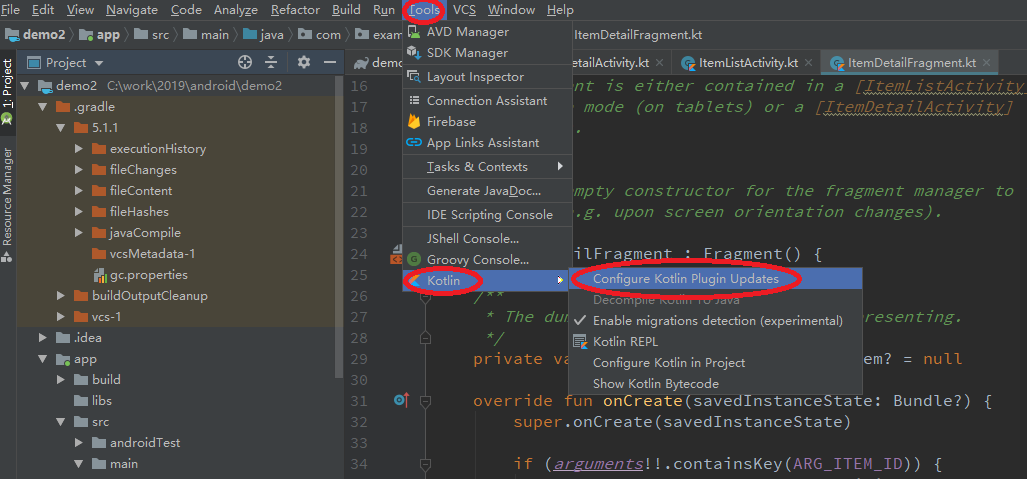This screenshot has height=479, width=1027.
Task: Expand Tasks & Contexts submenu
Action: tap(487, 166)
